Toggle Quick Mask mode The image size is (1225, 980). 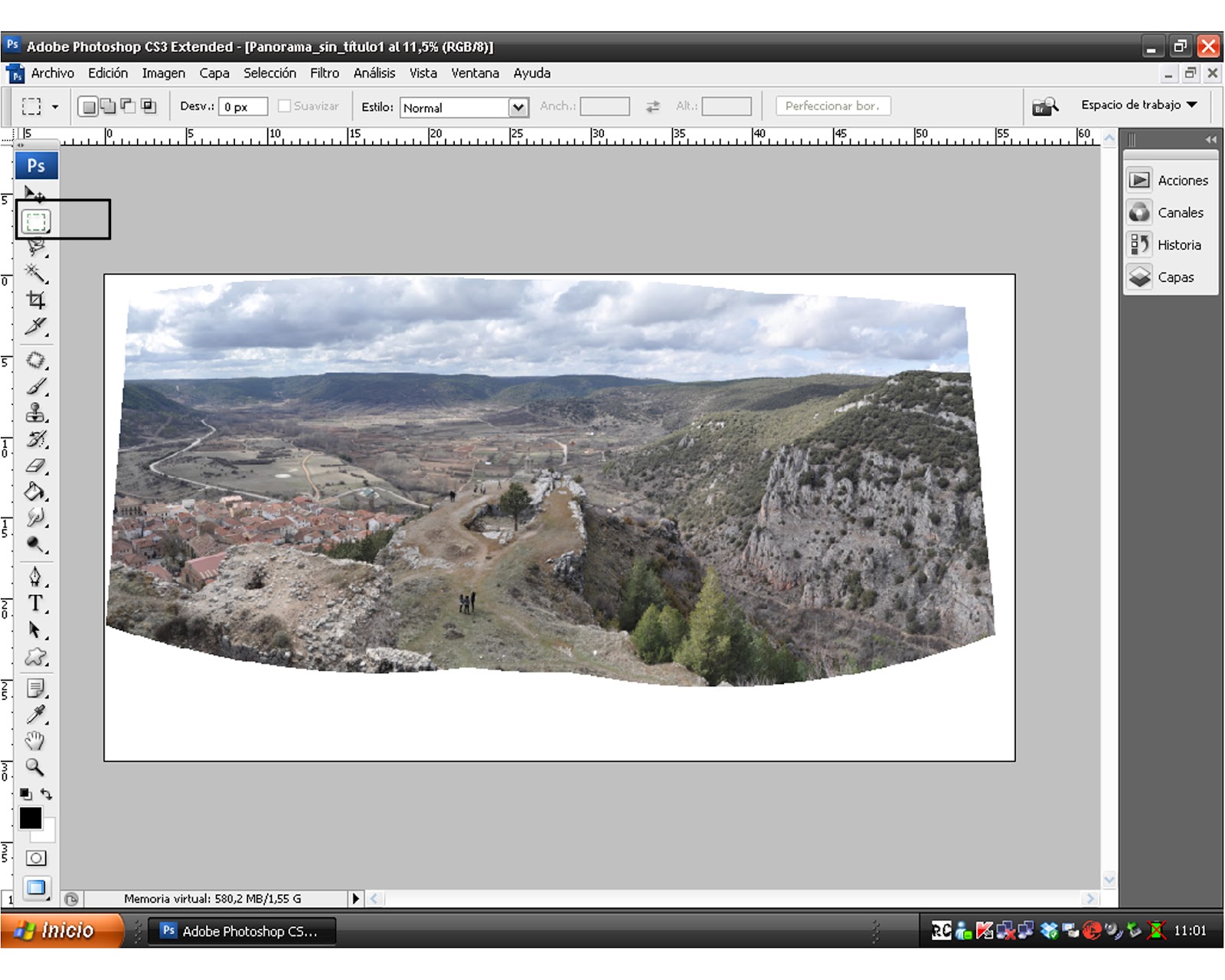[36, 858]
